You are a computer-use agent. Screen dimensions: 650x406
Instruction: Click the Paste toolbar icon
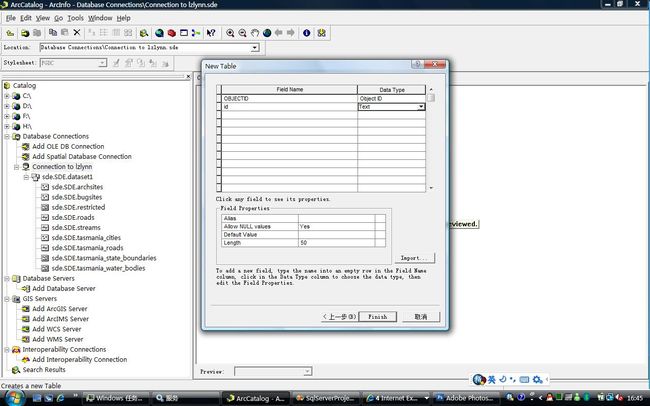point(65,32)
